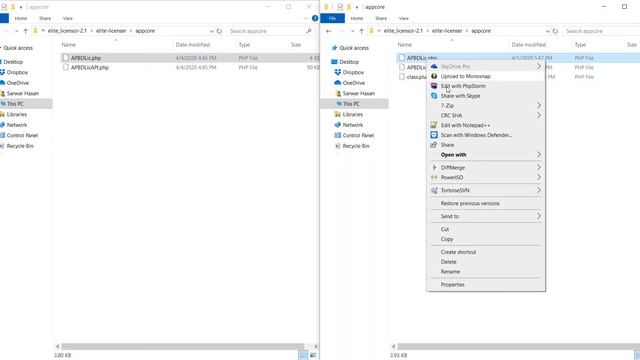Image resolution: width=640 pixels, height=360 pixels.
Task: Click the refresh icon in left window address bar
Action: click(219, 31)
